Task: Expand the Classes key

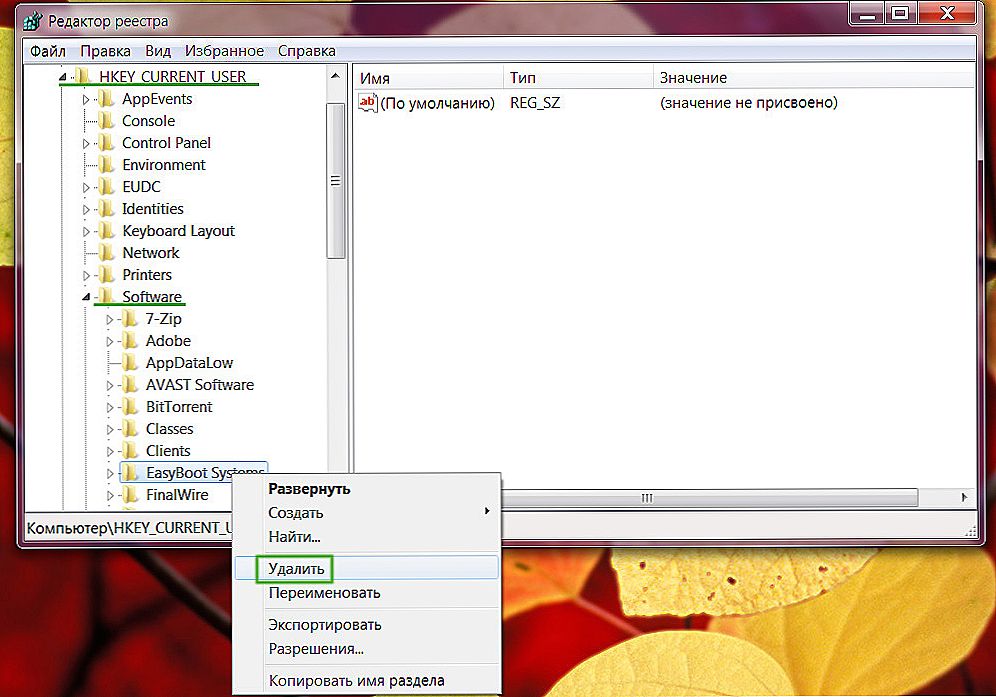Action: pos(109,430)
